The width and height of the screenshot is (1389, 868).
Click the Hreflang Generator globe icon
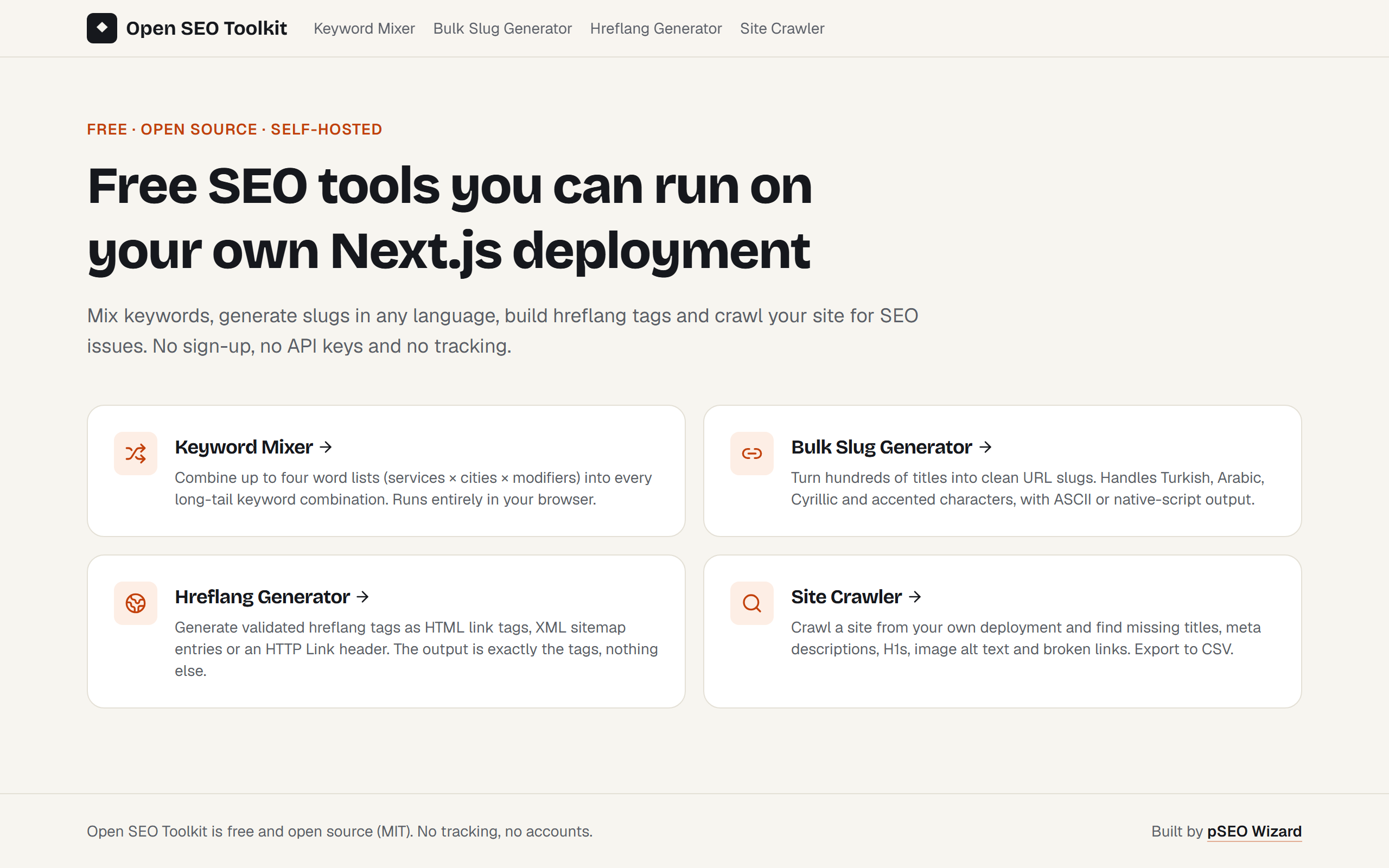tap(136, 603)
